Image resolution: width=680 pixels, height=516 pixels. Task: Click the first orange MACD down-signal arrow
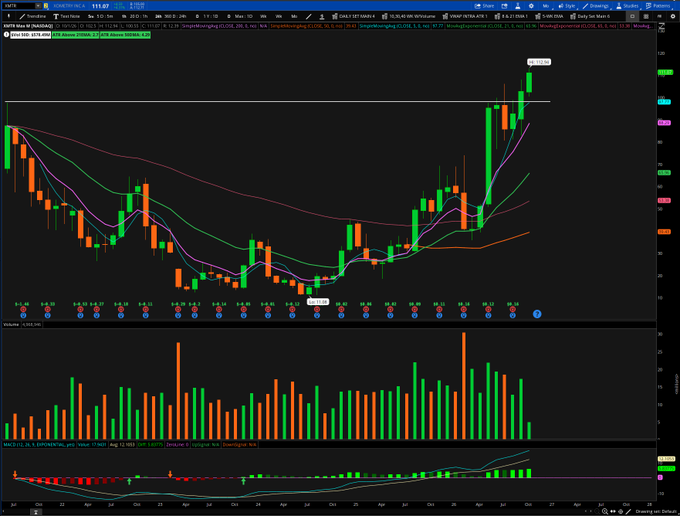point(15,474)
